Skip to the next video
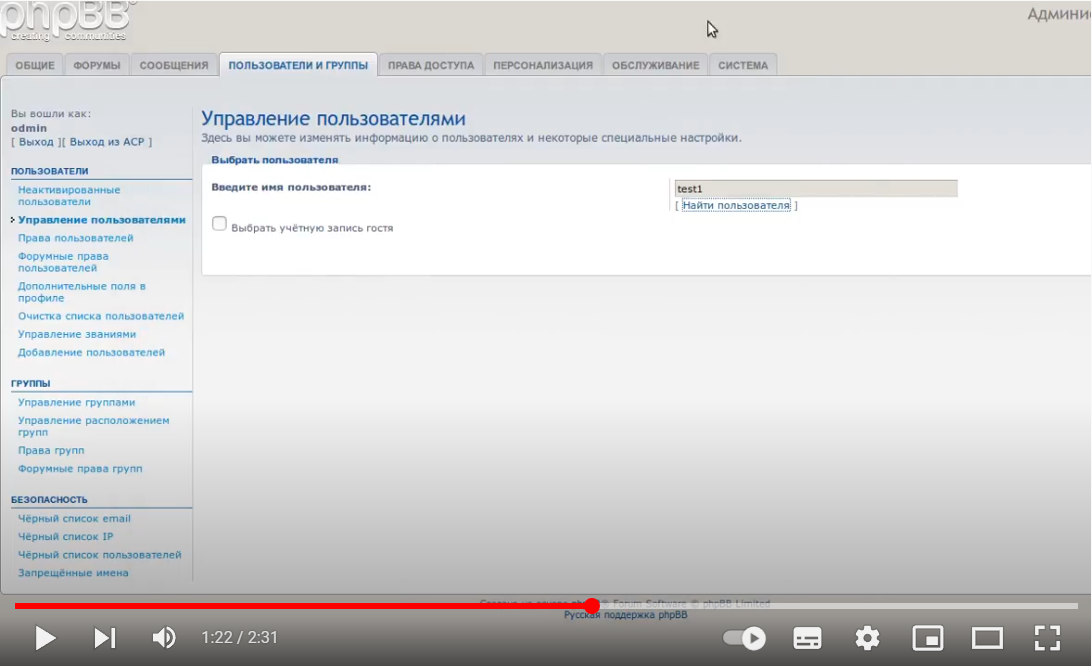1092x666 pixels. point(105,637)
